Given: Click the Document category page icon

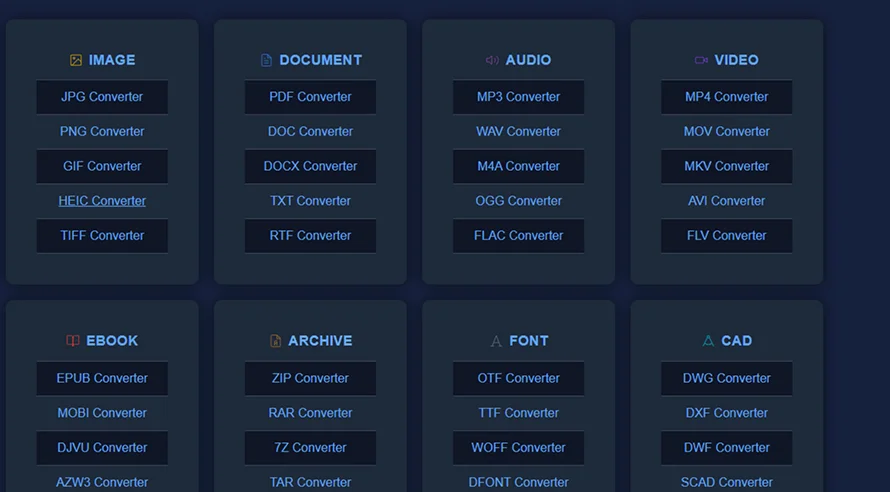Looking at the screenshot, I should coord(266,60).
